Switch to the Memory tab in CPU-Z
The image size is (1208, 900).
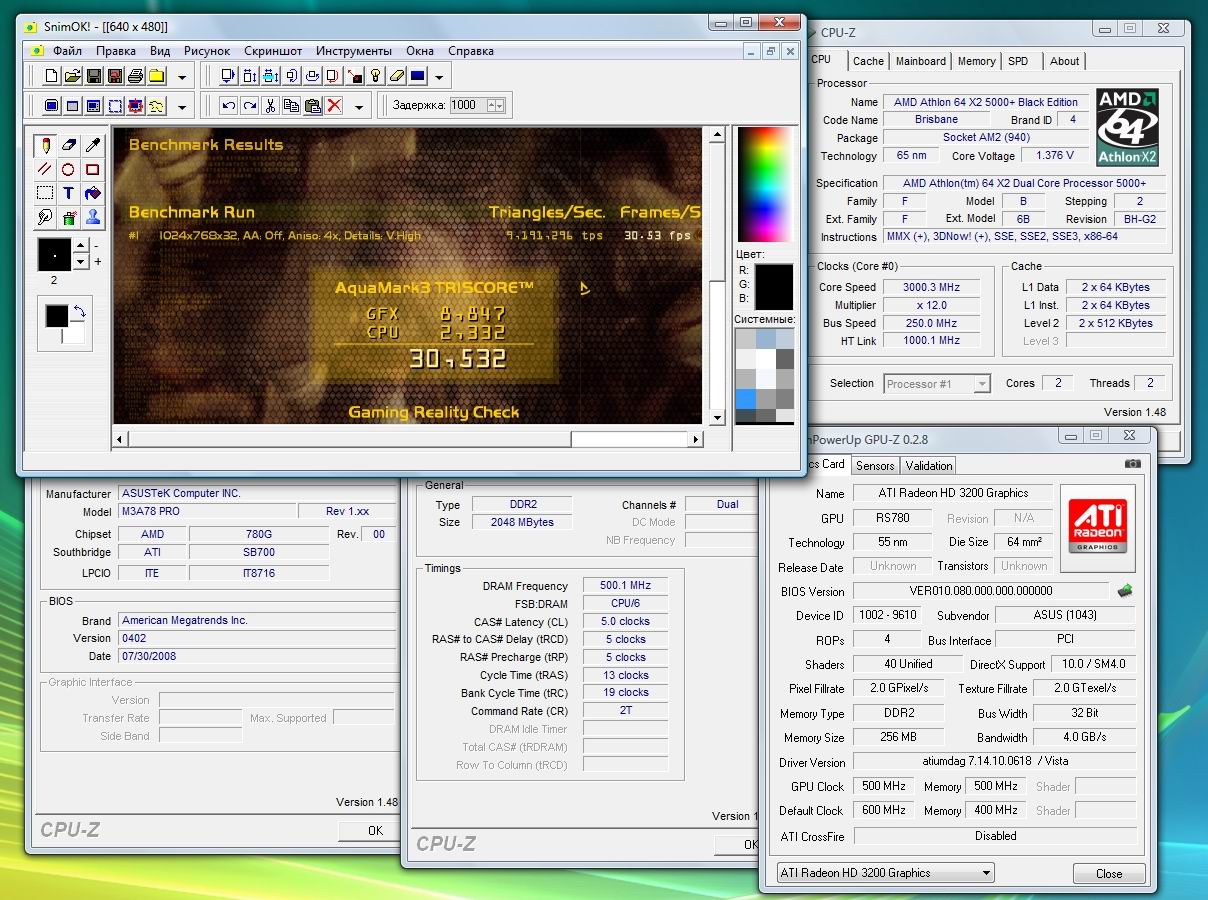point(976,61)
